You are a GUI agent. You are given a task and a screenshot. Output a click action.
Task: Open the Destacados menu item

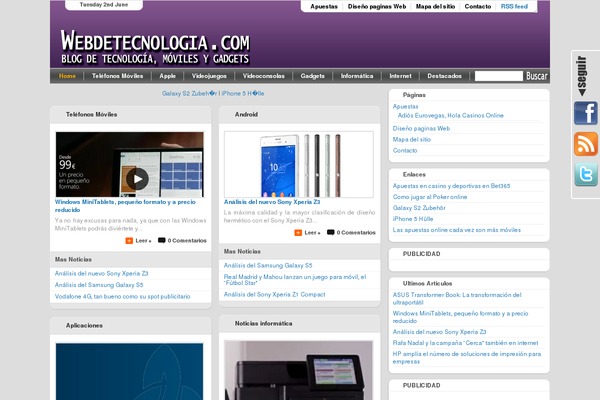pos(444,76)
